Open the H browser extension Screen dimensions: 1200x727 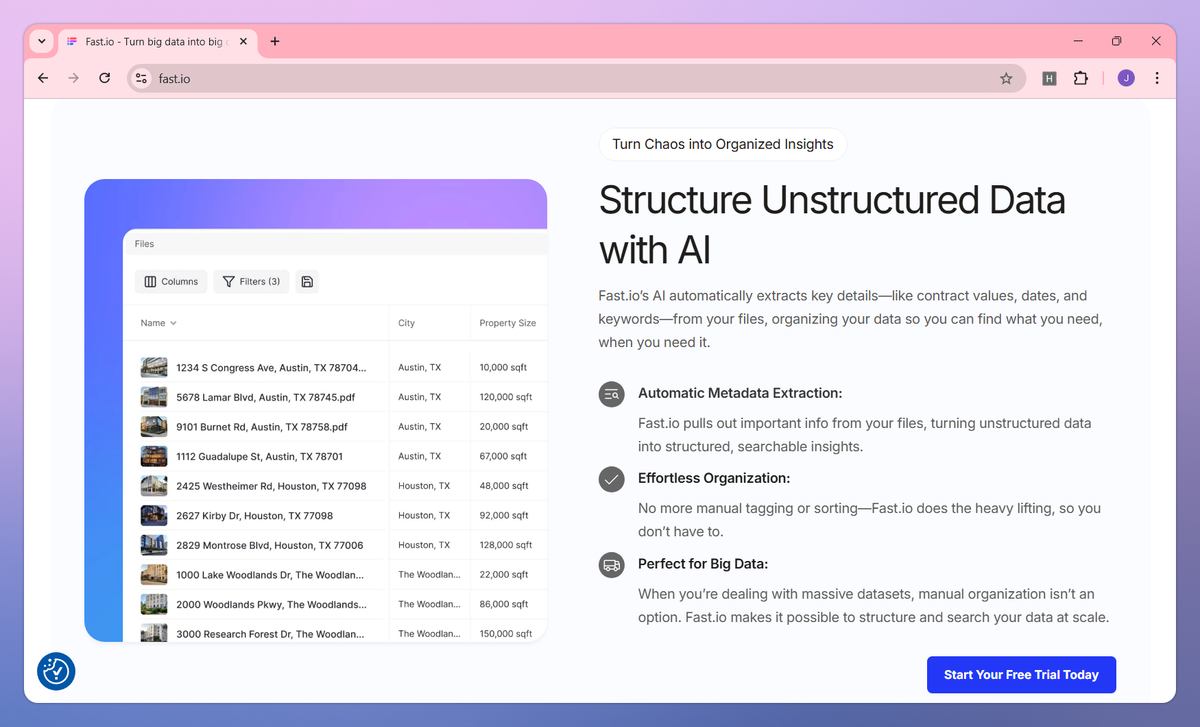tap(1049, 78)
